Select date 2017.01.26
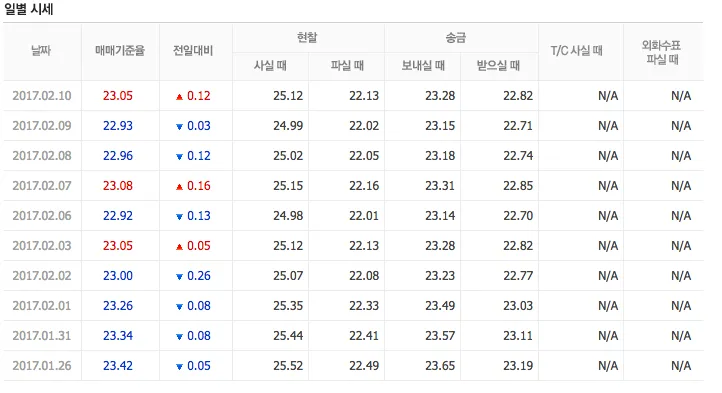The width and height of the screenshot is (722, 393). click(x=42, y=365)
